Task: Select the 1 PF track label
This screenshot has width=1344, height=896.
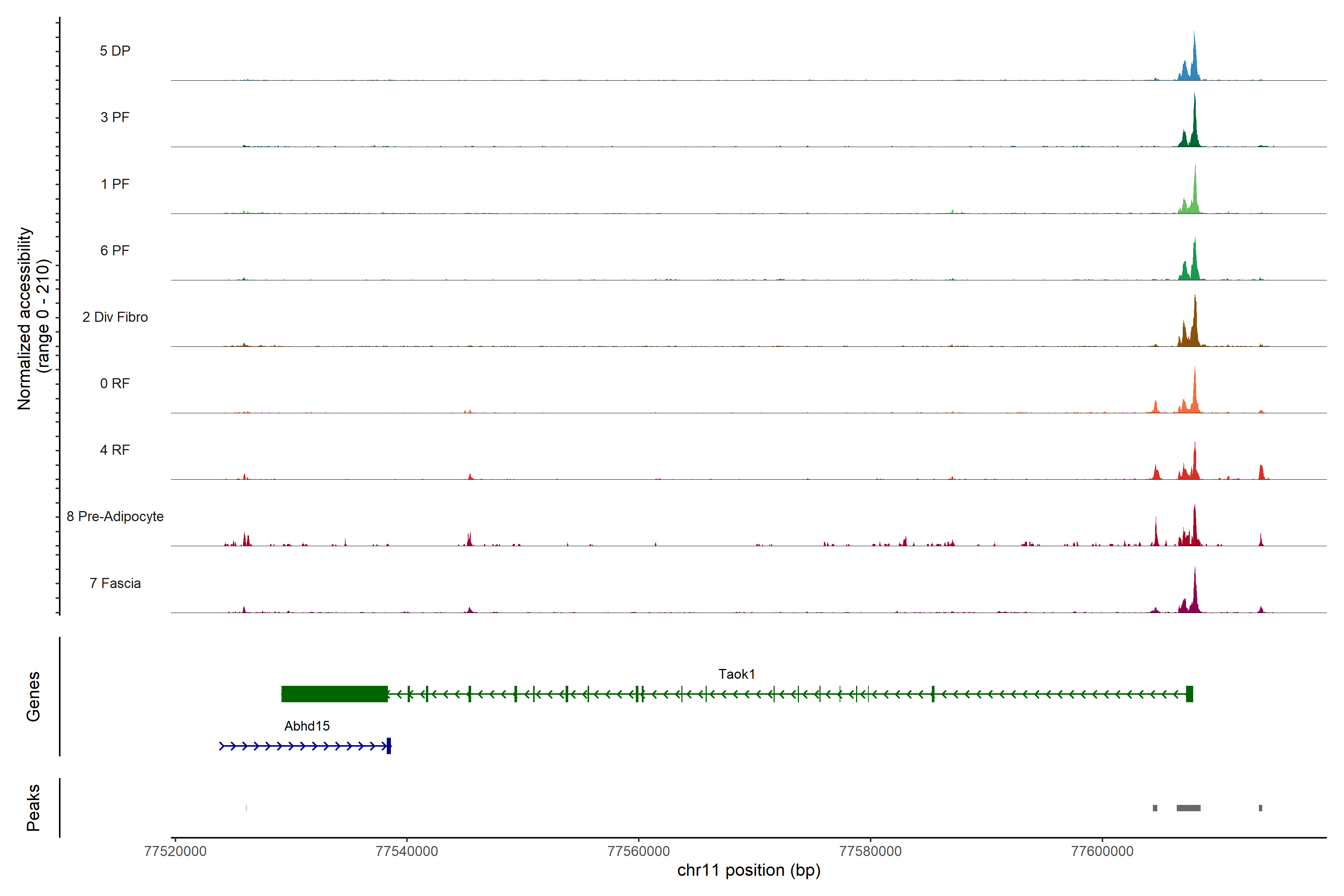Action: [115, 184]
